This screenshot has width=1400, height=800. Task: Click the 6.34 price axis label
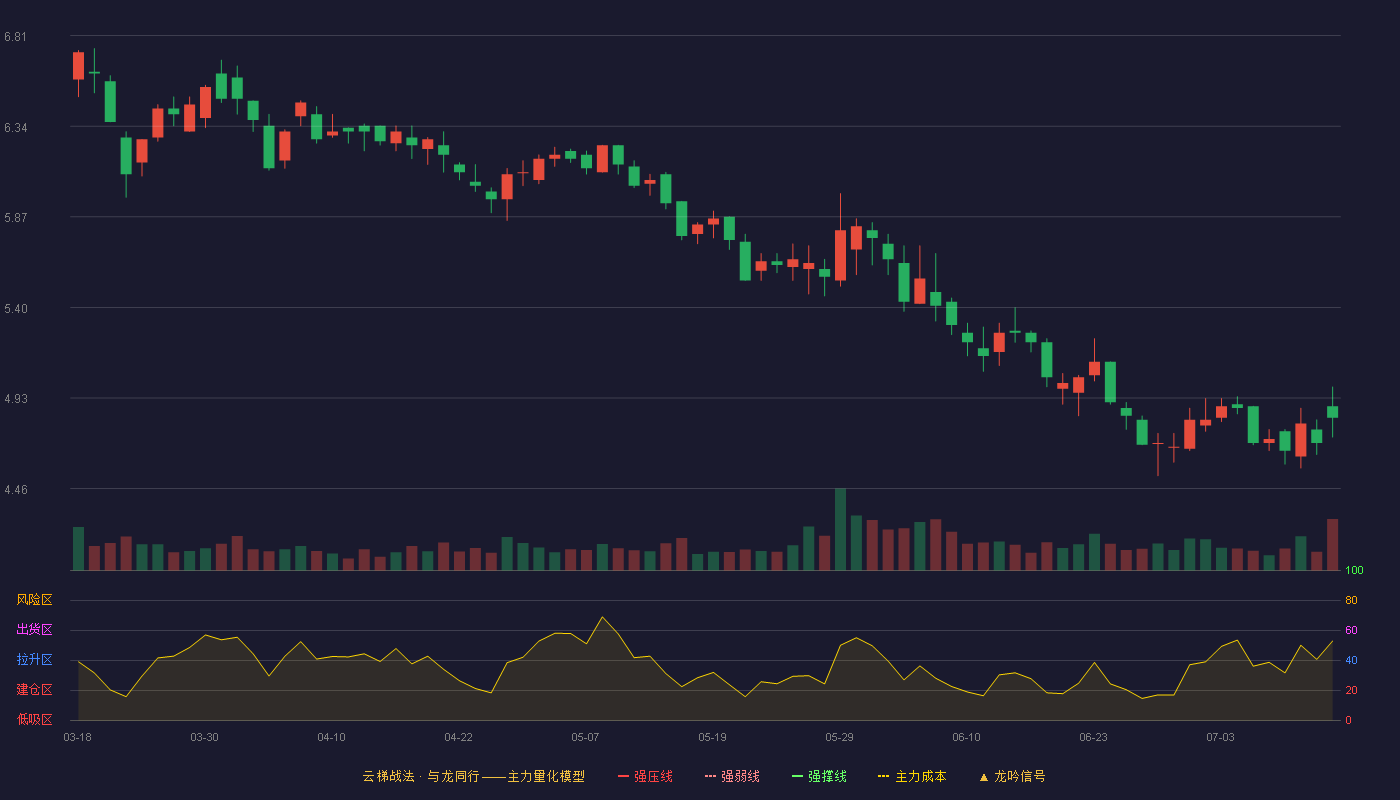(16, 128)
